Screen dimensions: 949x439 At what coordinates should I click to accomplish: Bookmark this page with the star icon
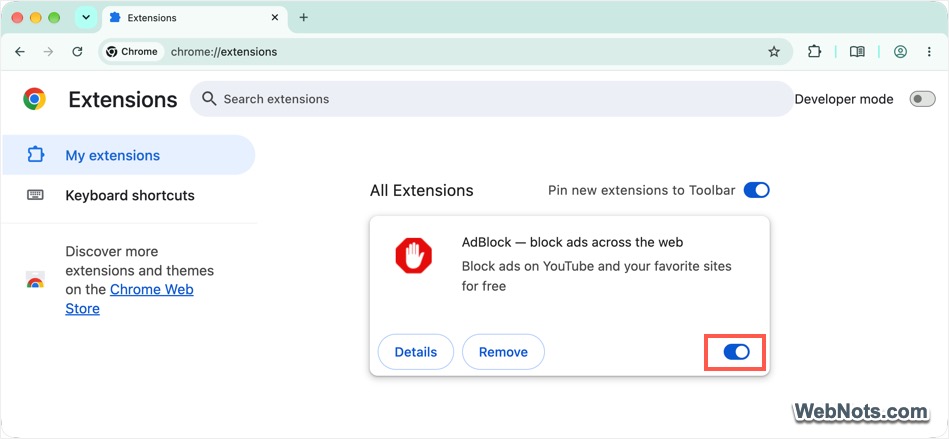[773, 52]
